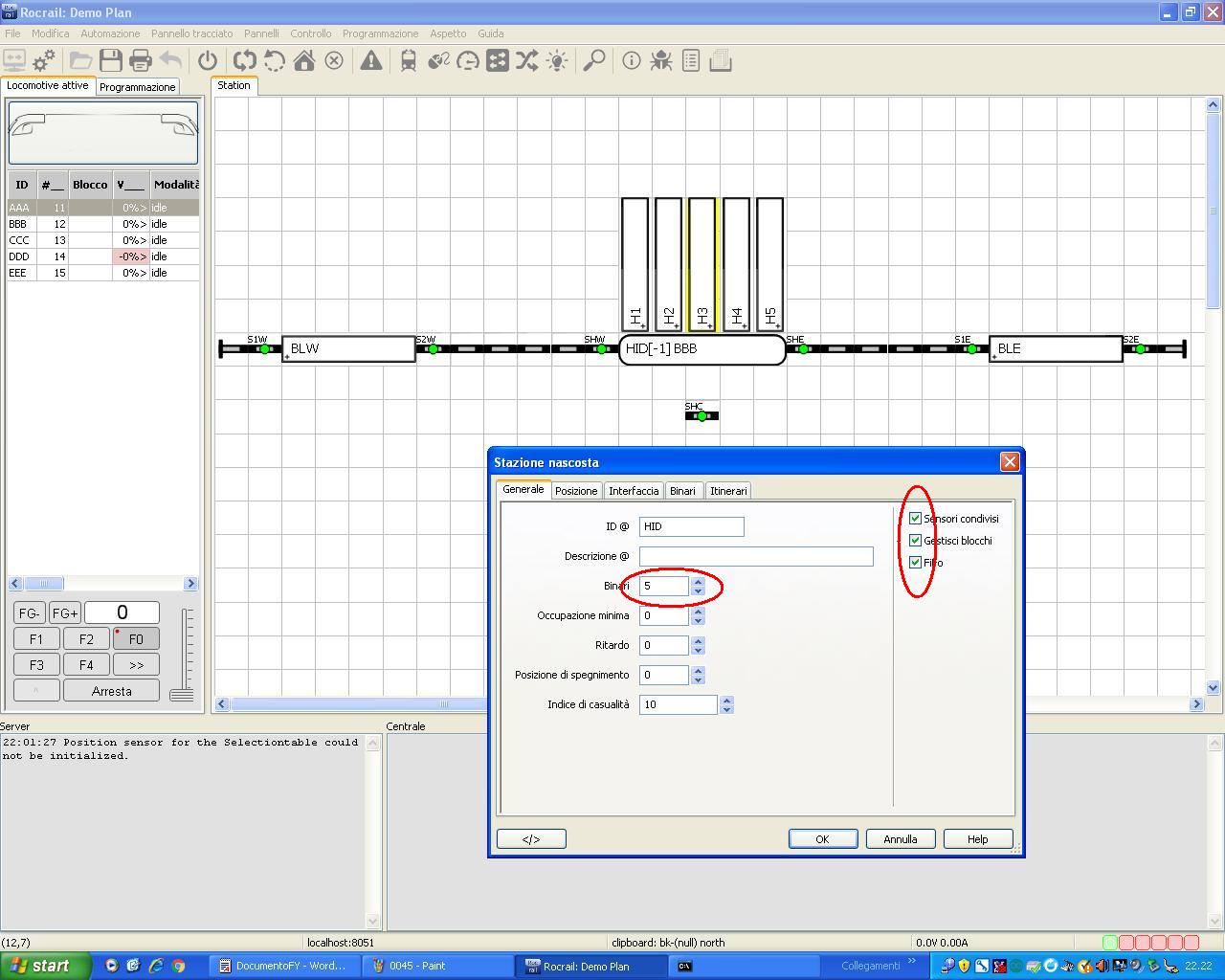Screen dimensions: 1225x980
Task: Click the list sheet toolbar icon
Action: point(691,61)
